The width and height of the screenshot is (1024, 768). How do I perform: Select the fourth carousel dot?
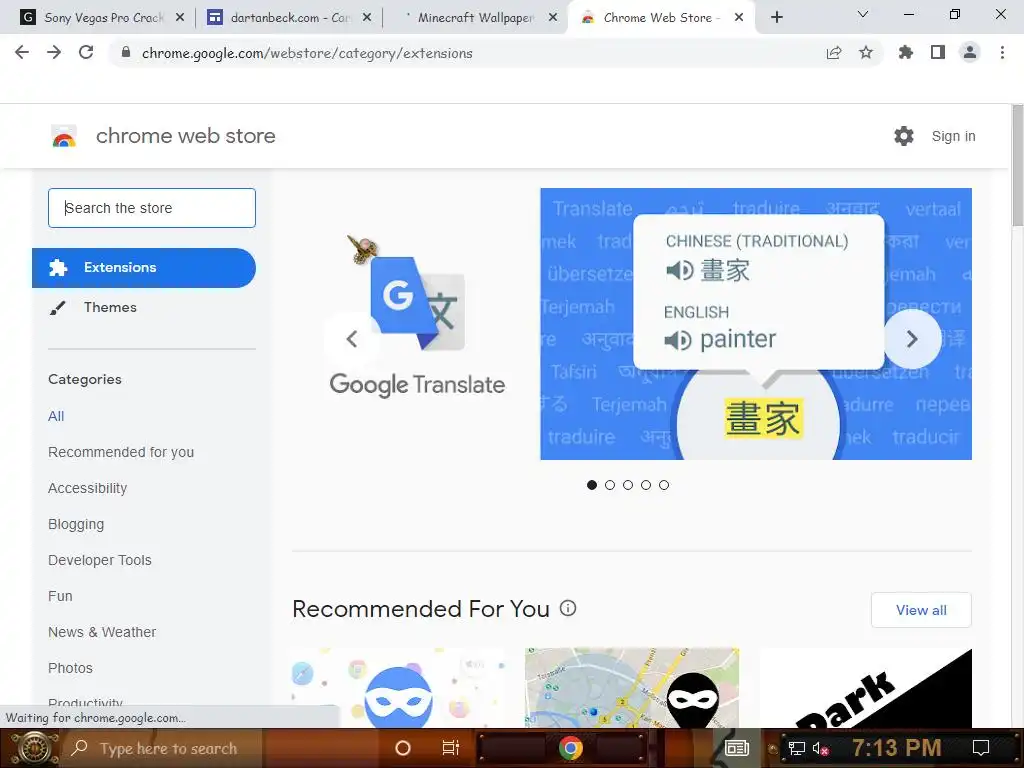[646, 485]
